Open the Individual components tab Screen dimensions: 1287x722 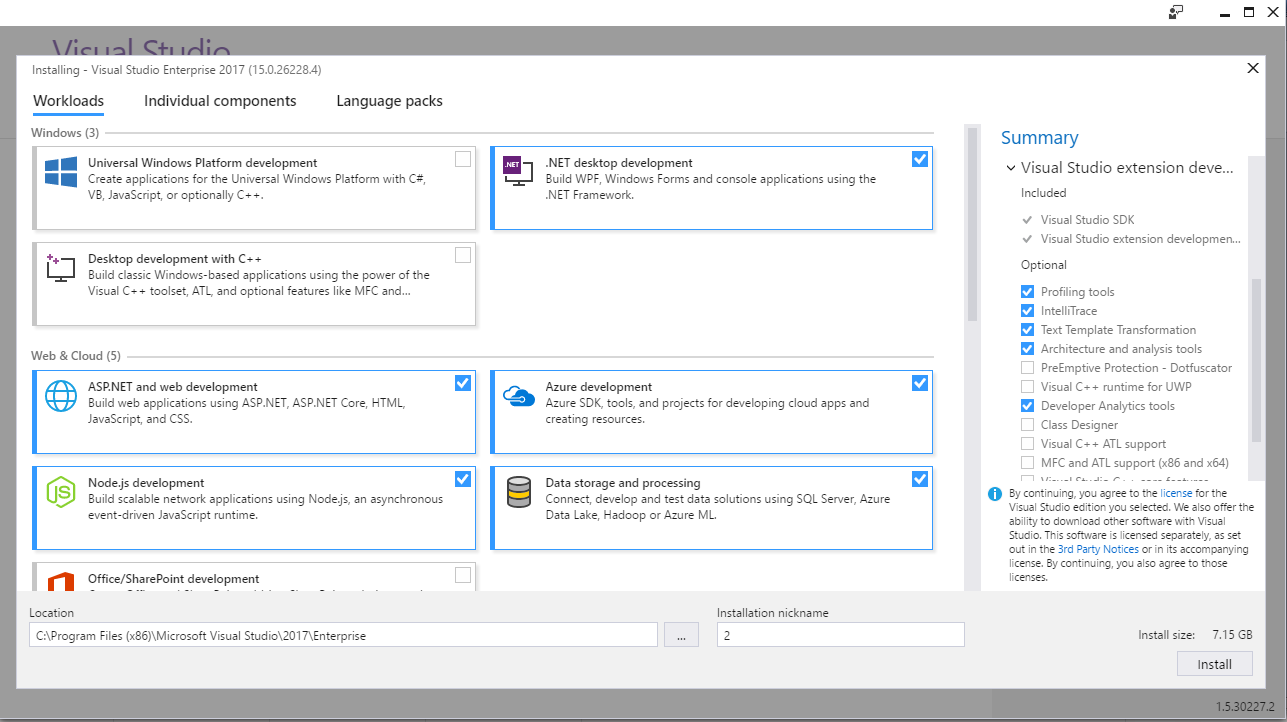tap(220, 101)
